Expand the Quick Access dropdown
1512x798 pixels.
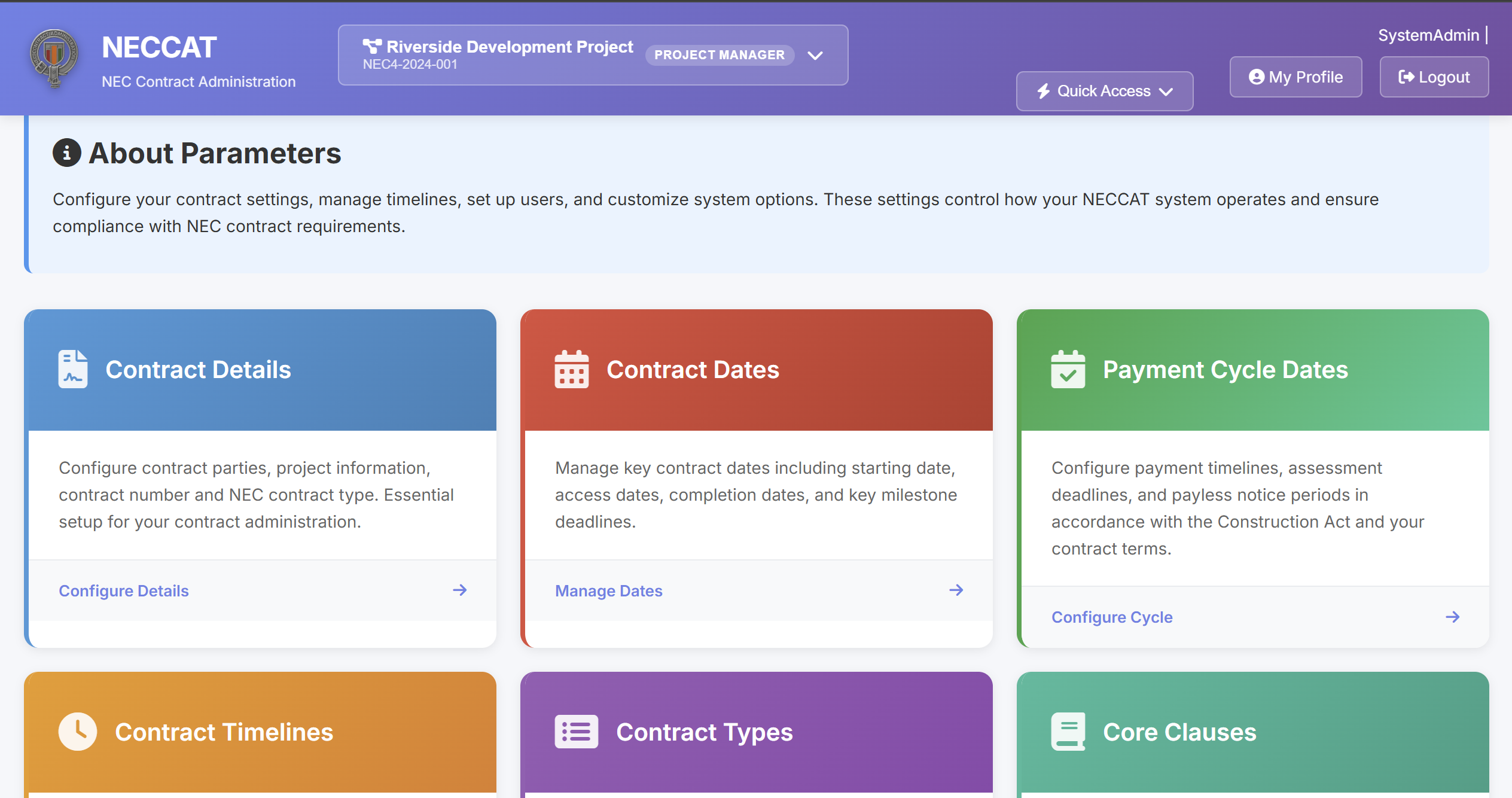1103,91
